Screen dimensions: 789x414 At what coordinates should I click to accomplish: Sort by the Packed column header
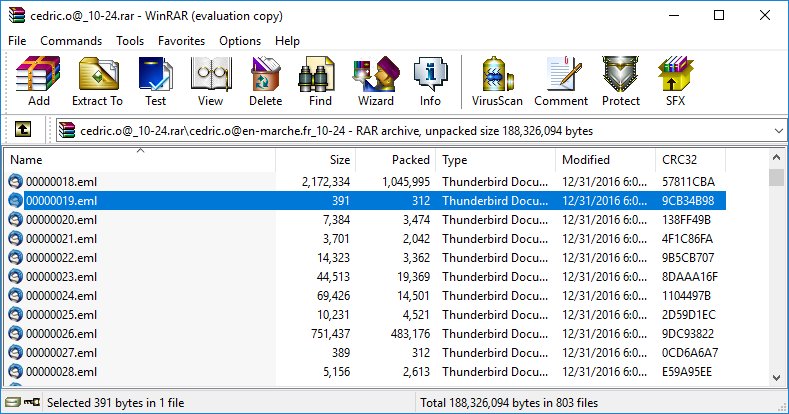click(x=396, y=160)
